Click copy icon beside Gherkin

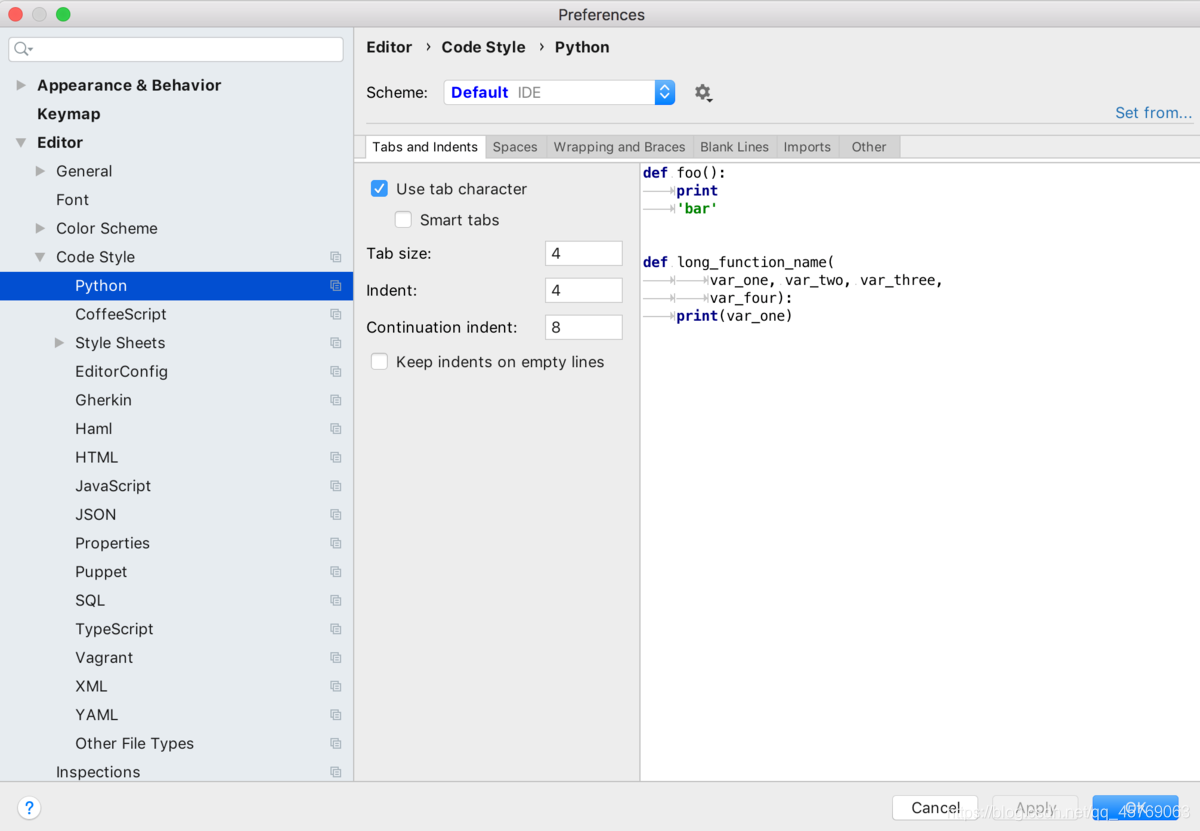click(336, 400)
